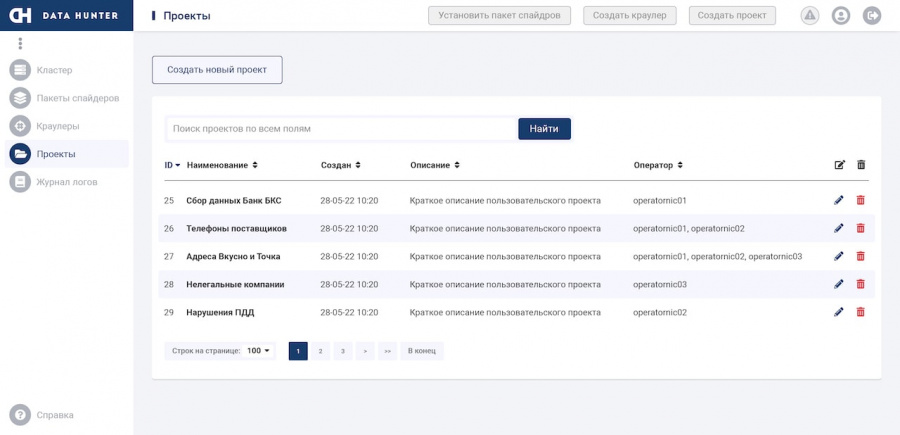Sort by Наименование column
900x435 pixels.
(x=222, y=165)
